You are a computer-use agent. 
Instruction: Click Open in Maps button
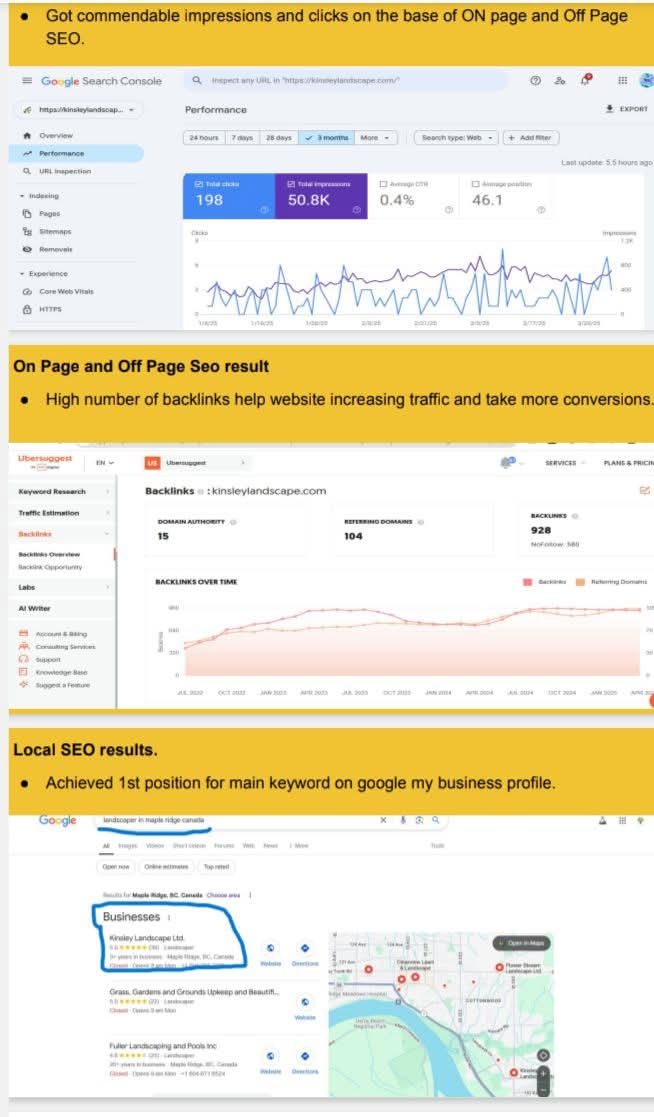[x=522, y=943]
